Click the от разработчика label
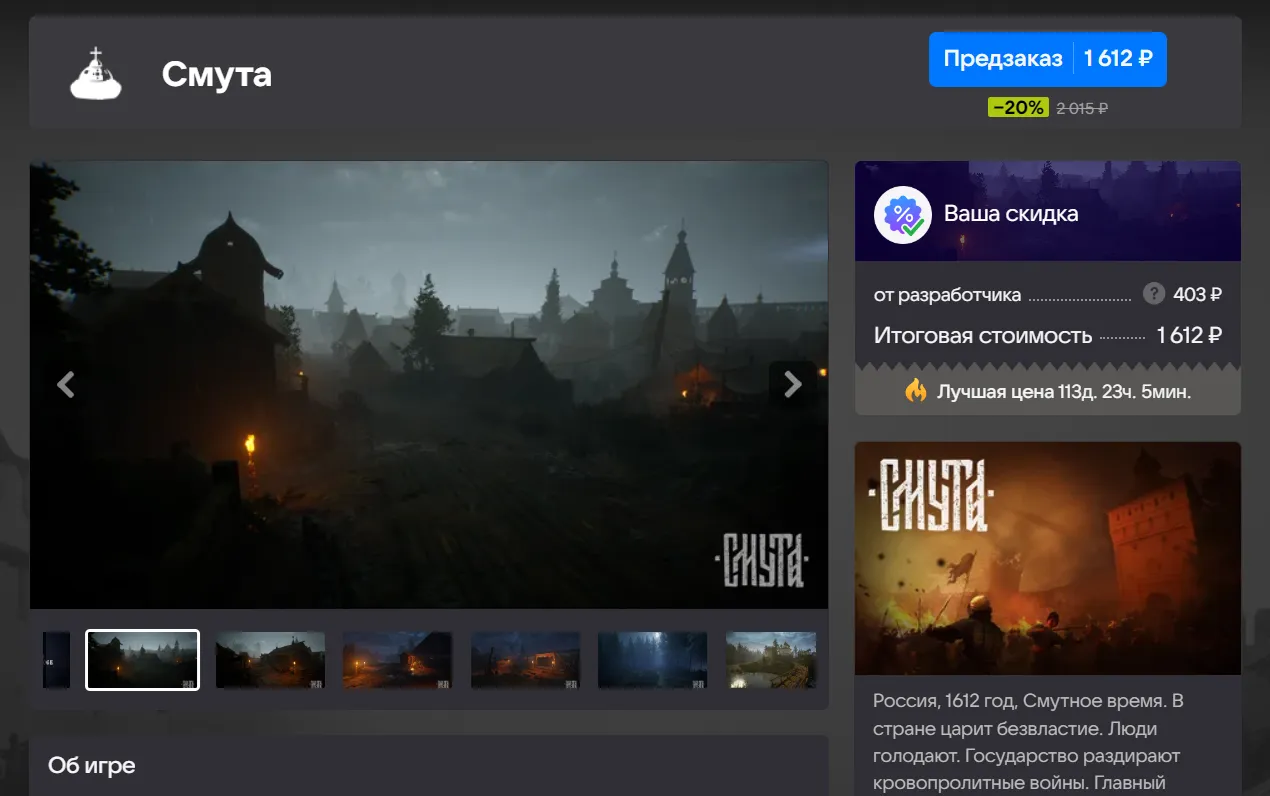 947,295
